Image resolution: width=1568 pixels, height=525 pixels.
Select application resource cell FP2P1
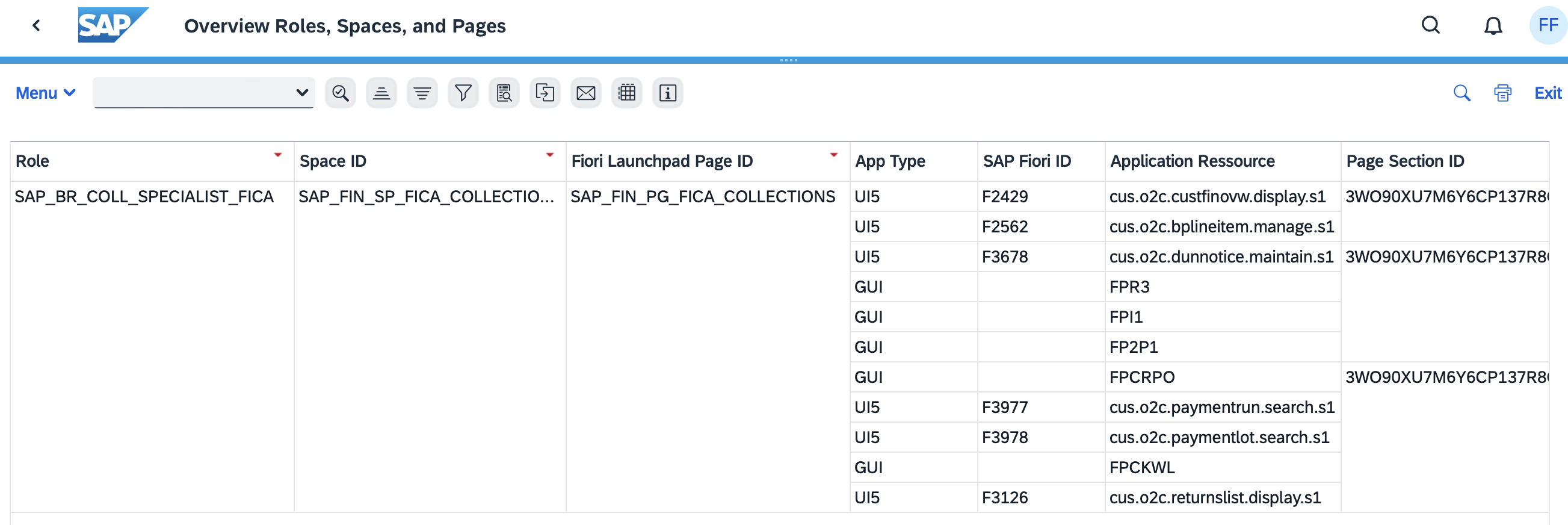click(1222, 347)
